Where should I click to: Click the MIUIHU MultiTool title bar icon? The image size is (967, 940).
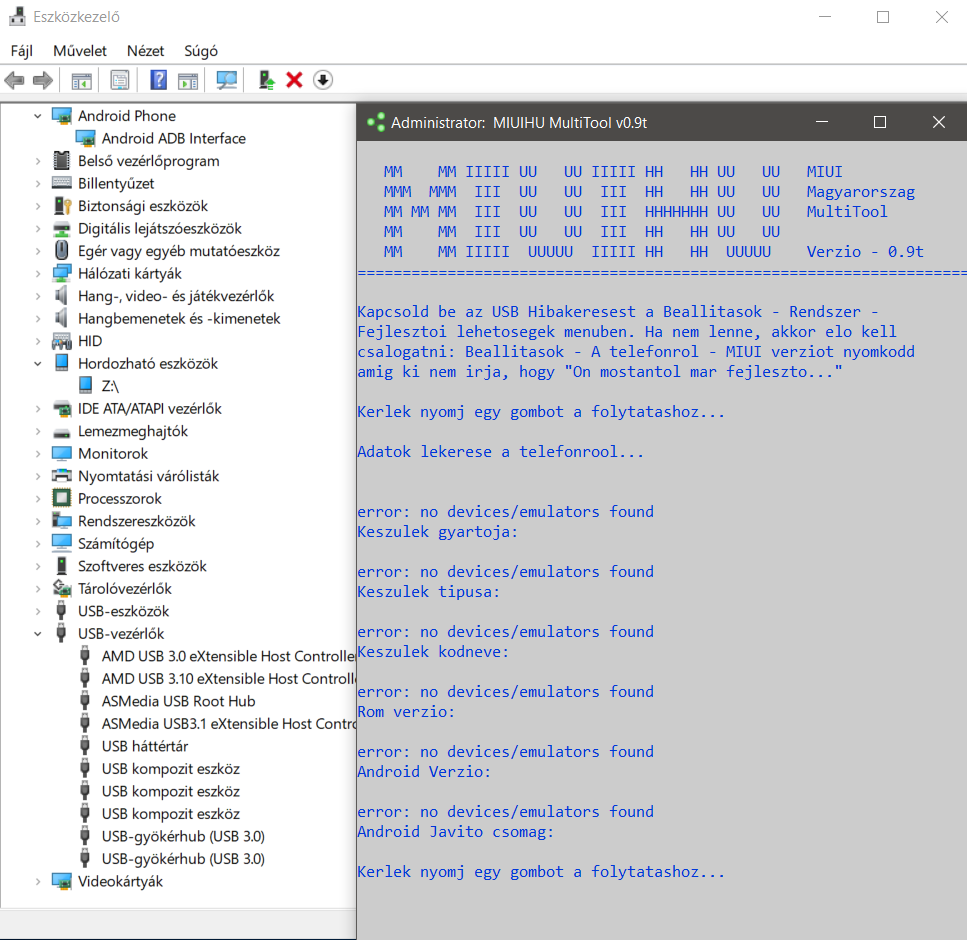376,122
